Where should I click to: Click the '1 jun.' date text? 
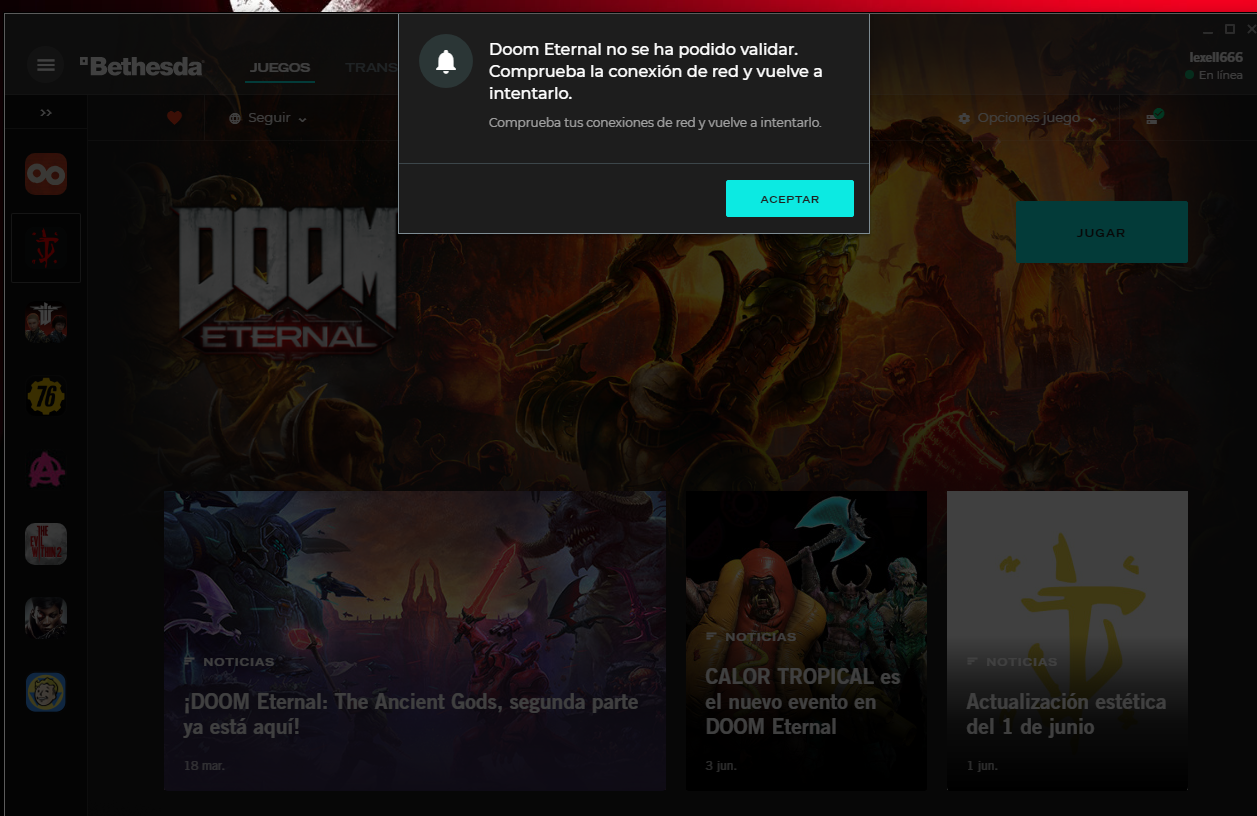982,766
